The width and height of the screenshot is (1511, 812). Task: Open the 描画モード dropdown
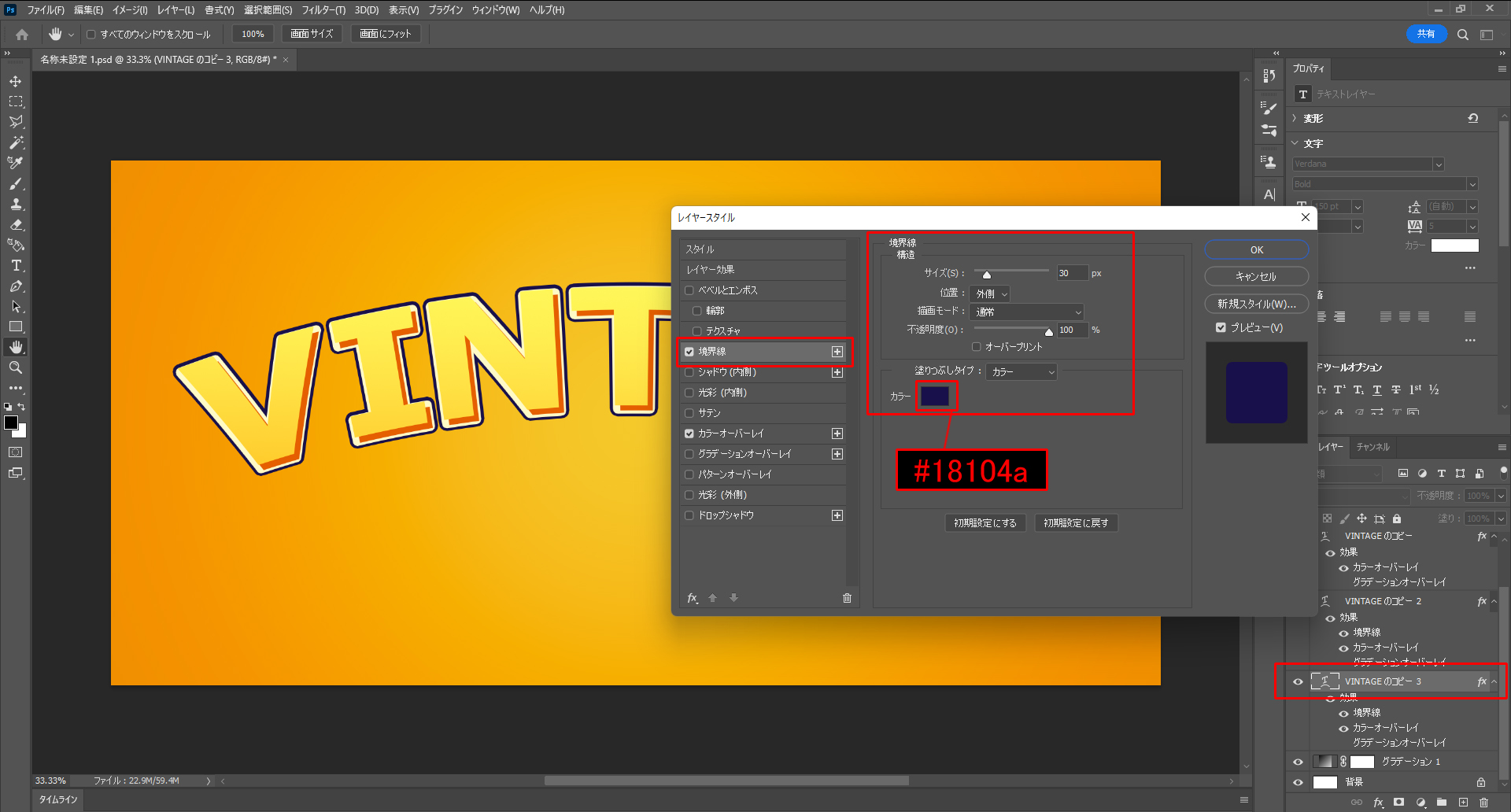(1028, 312)
